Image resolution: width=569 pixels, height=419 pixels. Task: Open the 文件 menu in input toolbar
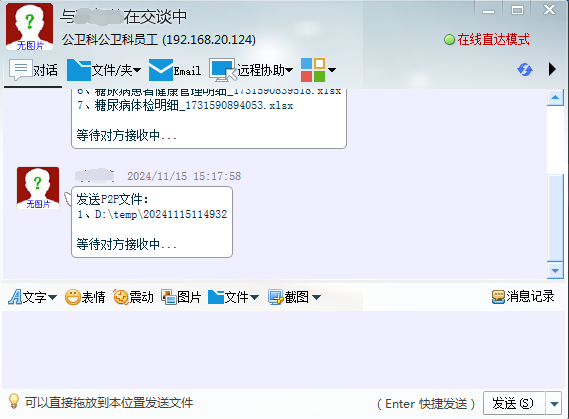click(x=233, y=297)
